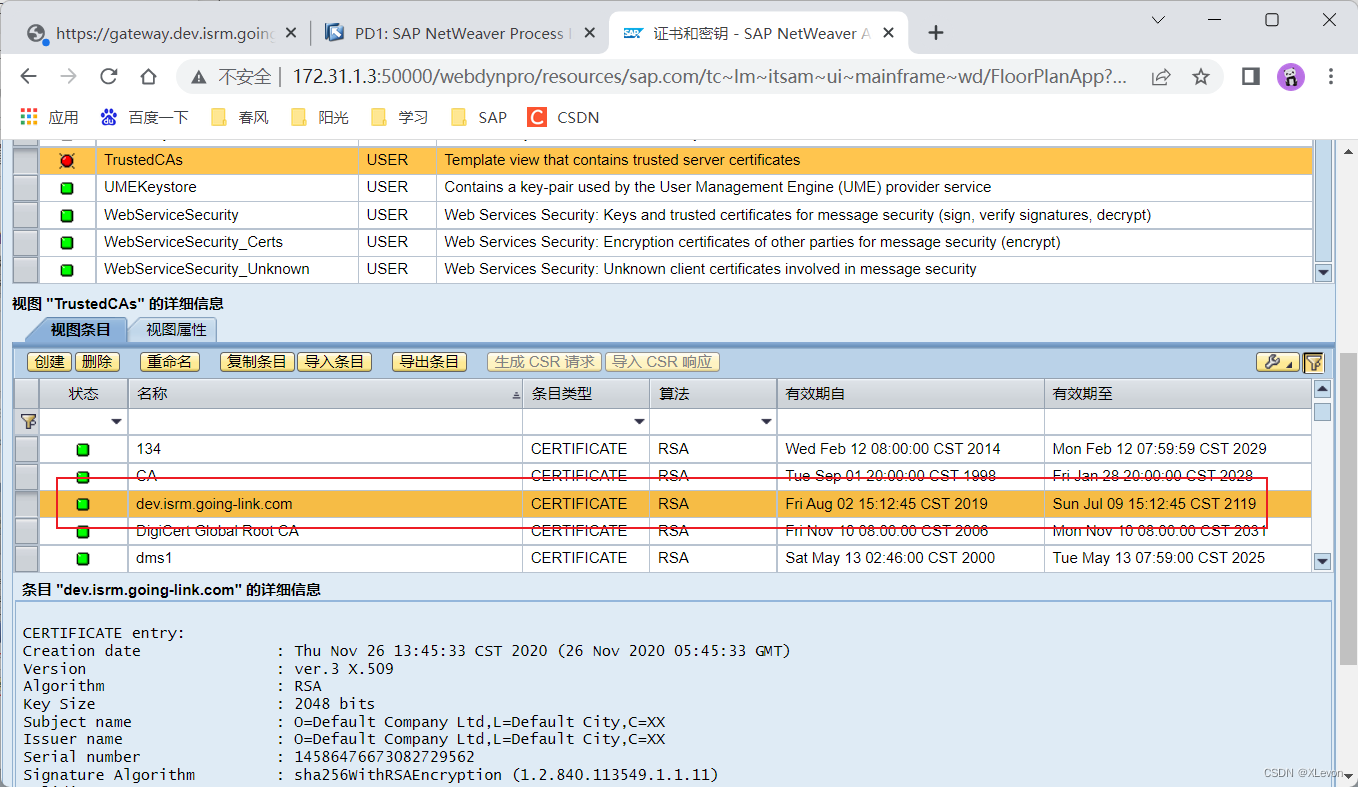Image resolution: width=1358 pixels, height=787 pixels.
Task: Select the row marker of entry 134
Action: 27,450
